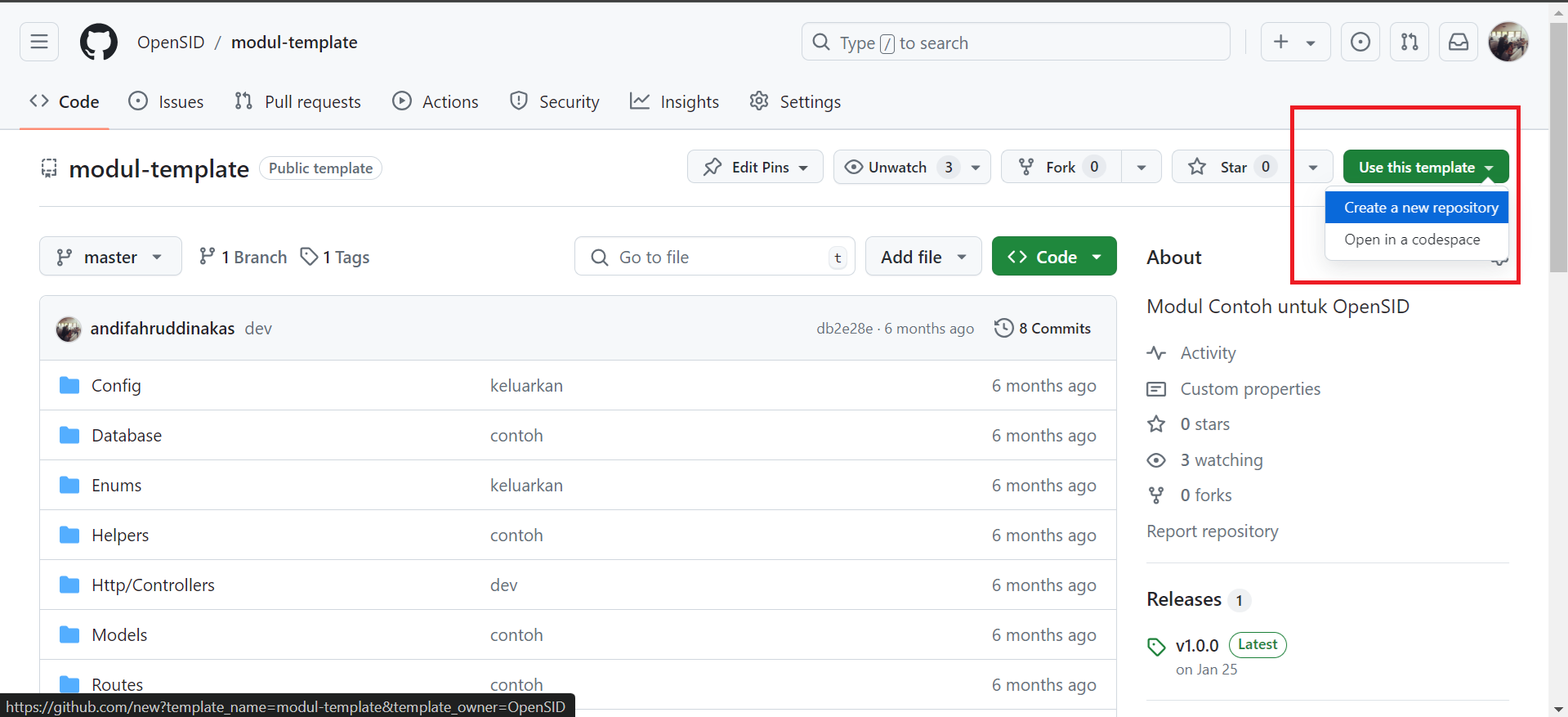Click the search magnifier icon in header
Screen dimensions: 1568x717
[821, 42]
